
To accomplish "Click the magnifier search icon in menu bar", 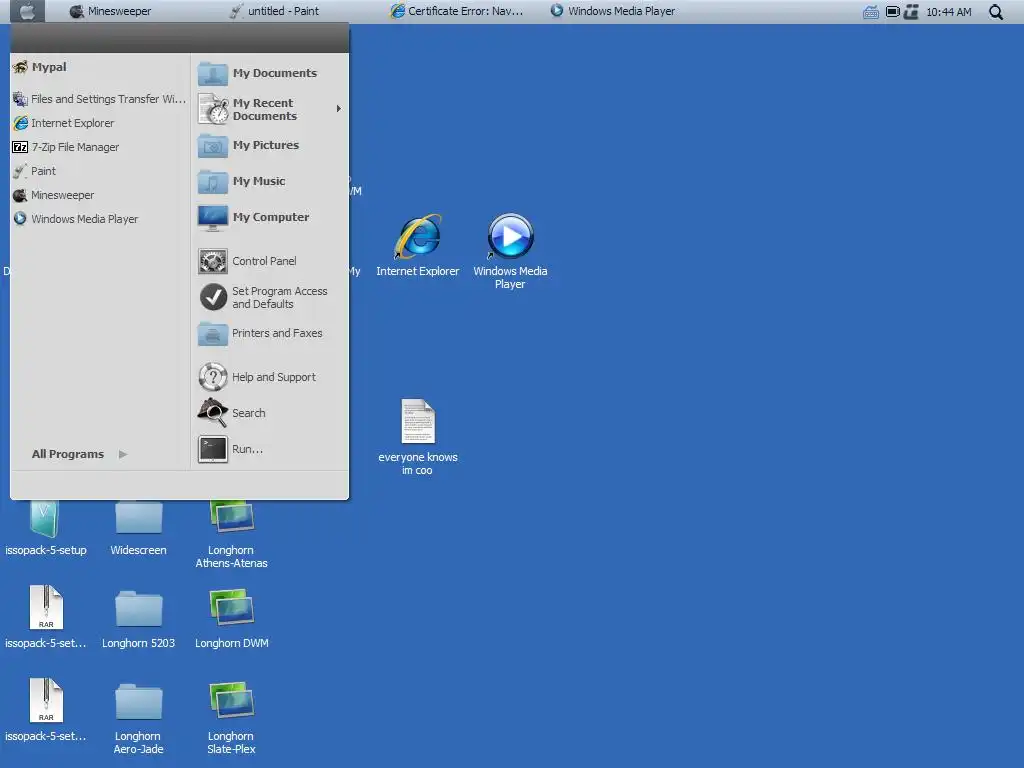I will click(x=995, y=12).
